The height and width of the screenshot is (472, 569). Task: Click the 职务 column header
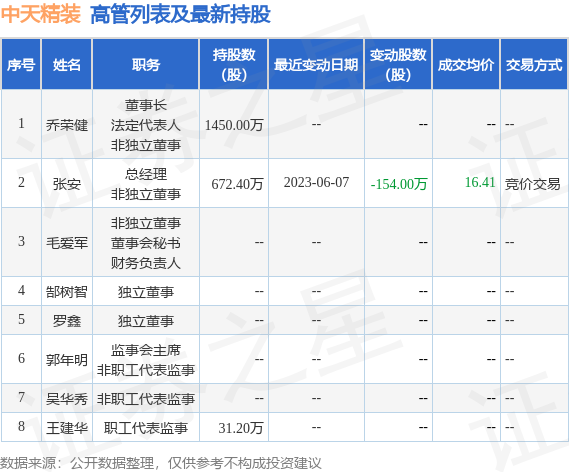[146, 65]
